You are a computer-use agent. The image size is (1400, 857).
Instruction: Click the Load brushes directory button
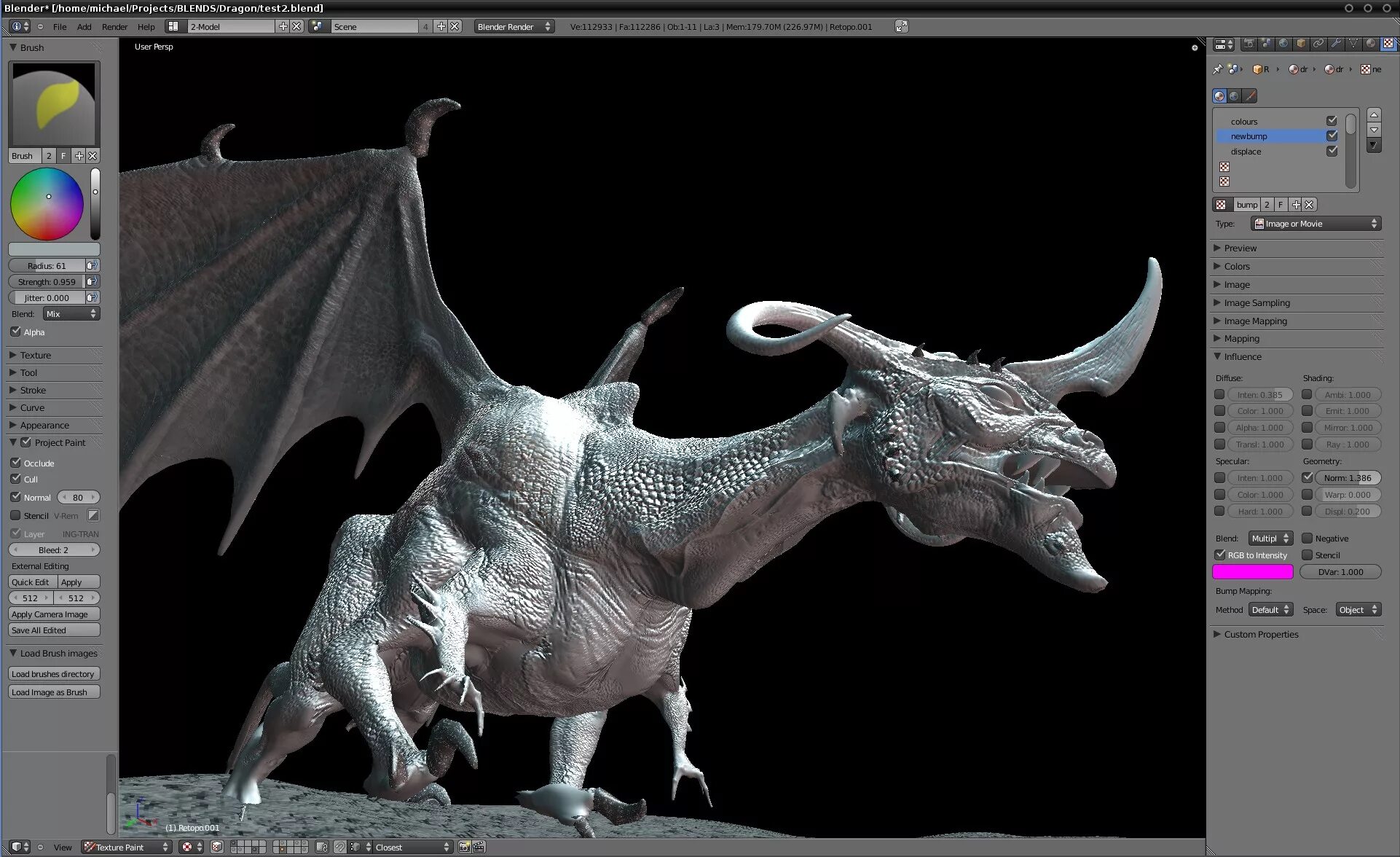tap(53, 674)
